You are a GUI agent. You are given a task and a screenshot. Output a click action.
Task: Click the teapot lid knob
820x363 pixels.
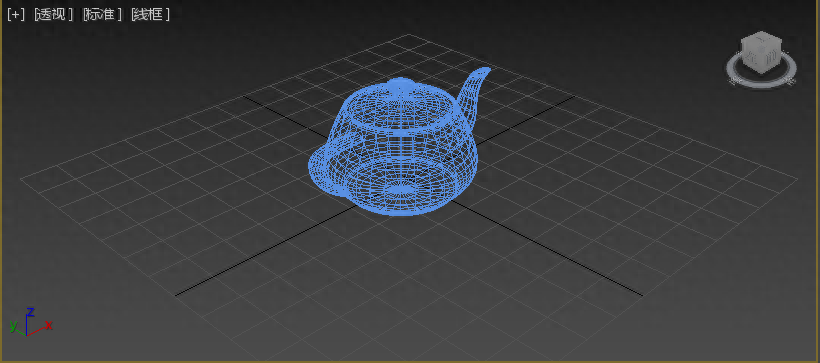400,85
